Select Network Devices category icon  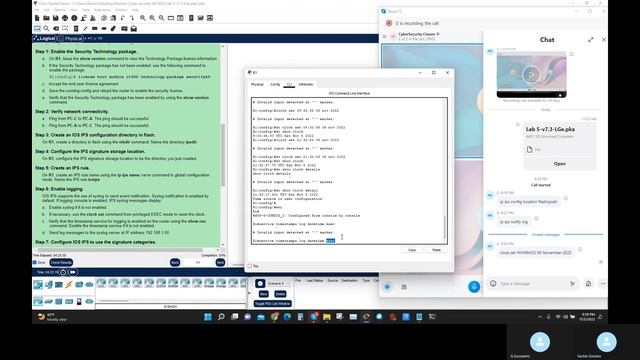[x=38, y=284]
